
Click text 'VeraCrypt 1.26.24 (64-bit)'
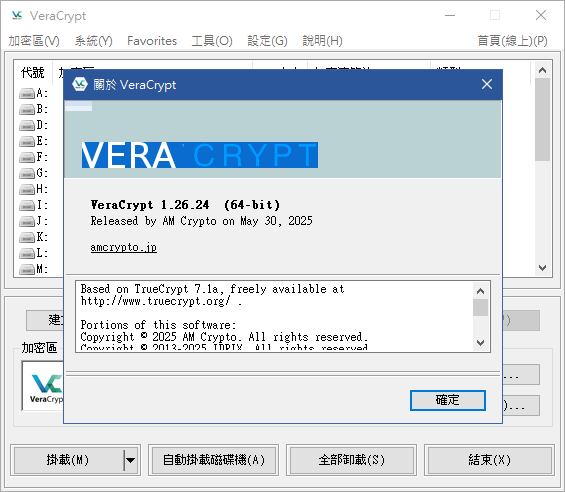point(185,205)
